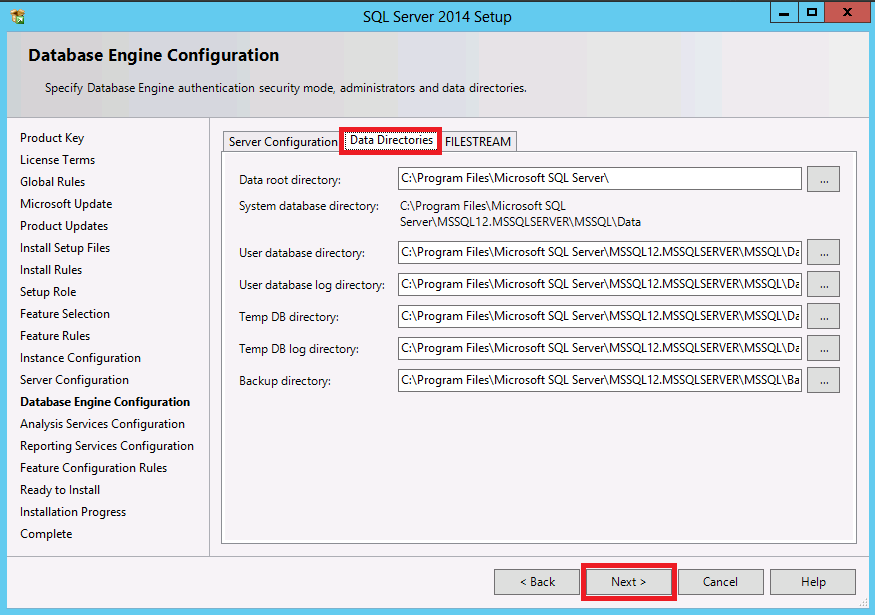Browse for the Temp DB directory

pos(824,316)
